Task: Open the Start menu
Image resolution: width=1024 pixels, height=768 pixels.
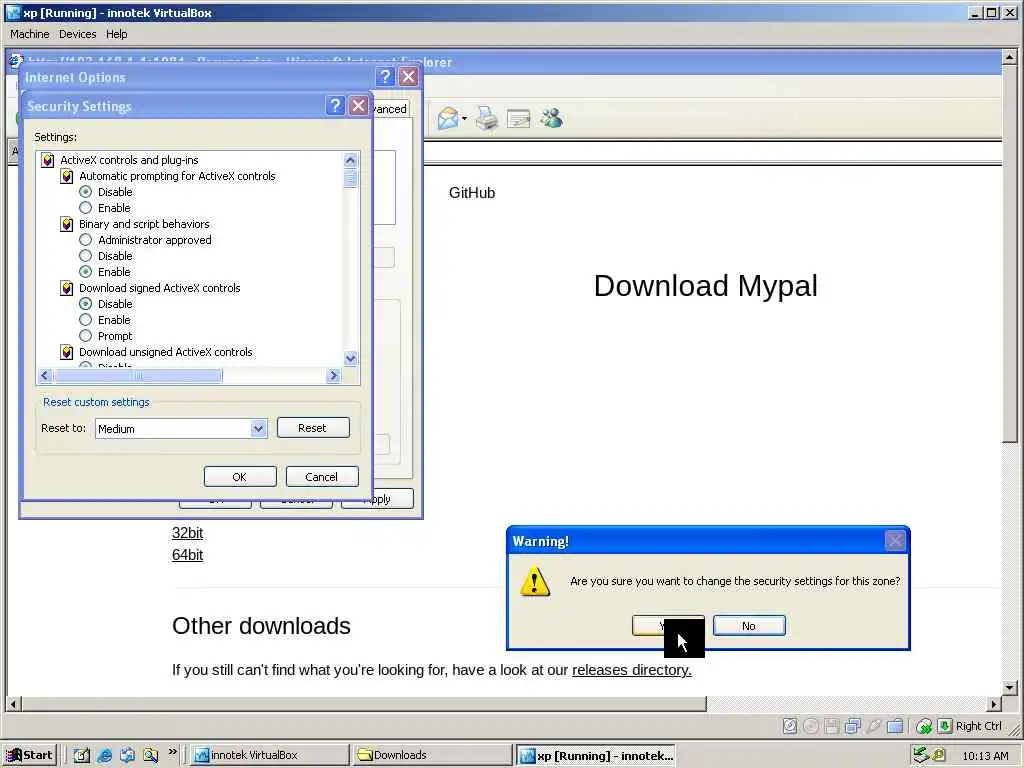Action: point(30,755)
